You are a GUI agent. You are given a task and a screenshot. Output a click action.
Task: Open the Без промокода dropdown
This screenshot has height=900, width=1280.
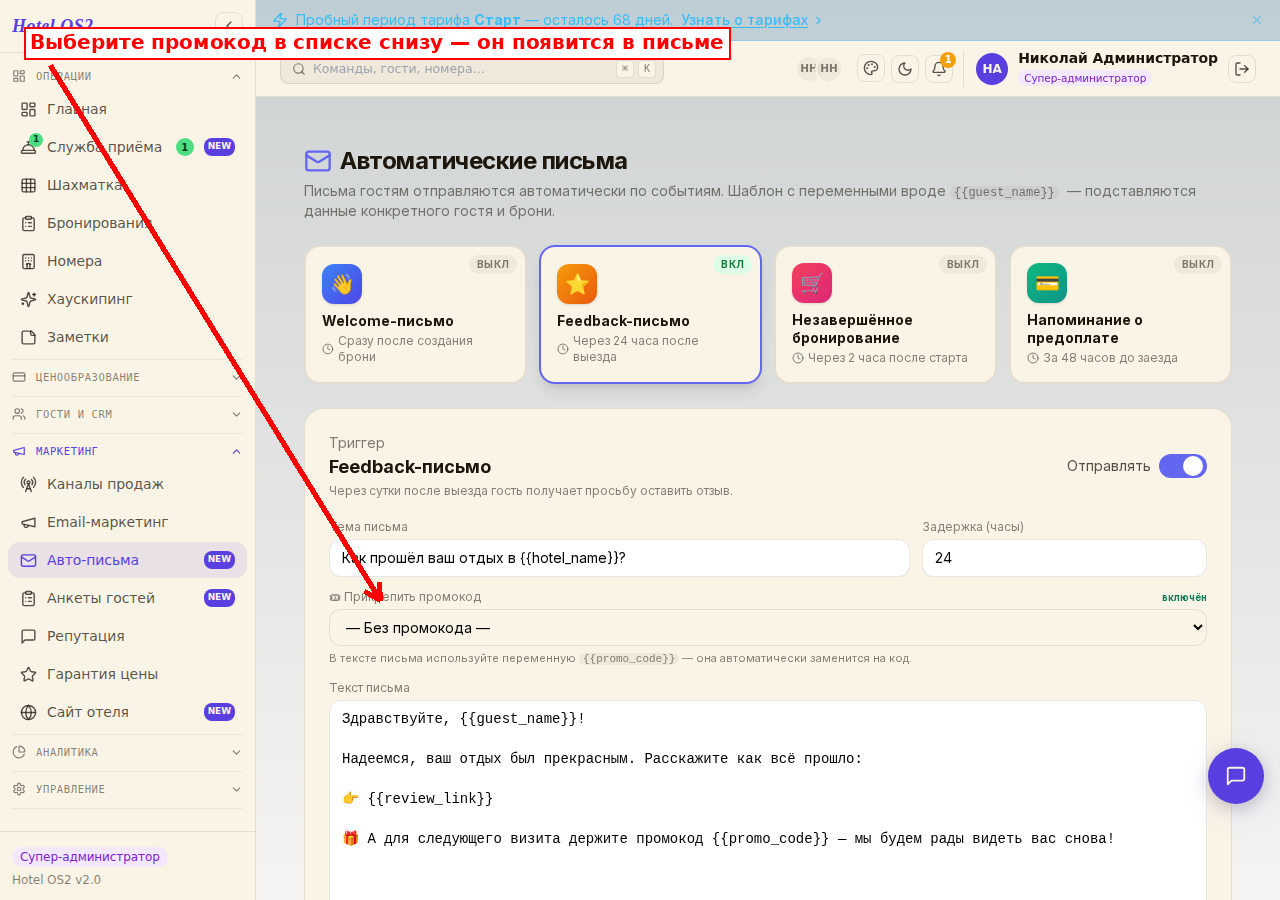(768, 628)
